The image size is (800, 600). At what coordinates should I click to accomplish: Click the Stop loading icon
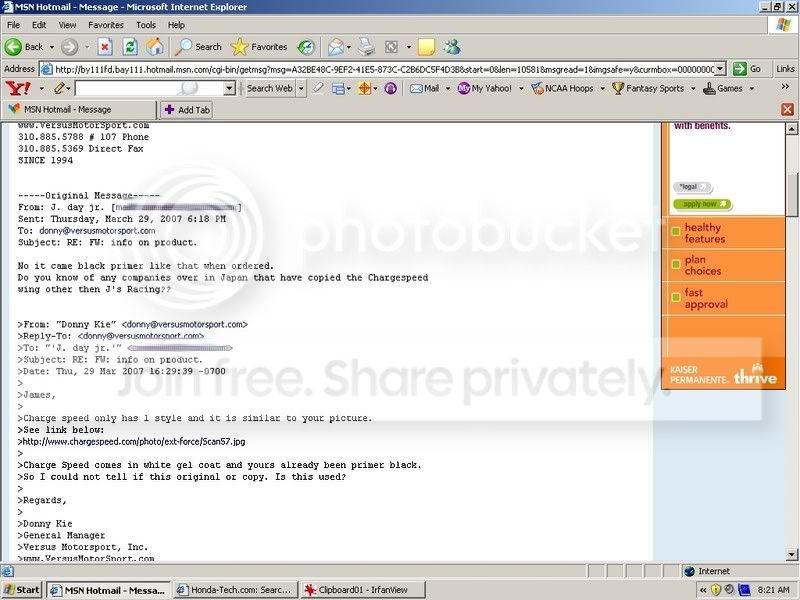pos(105,46)
